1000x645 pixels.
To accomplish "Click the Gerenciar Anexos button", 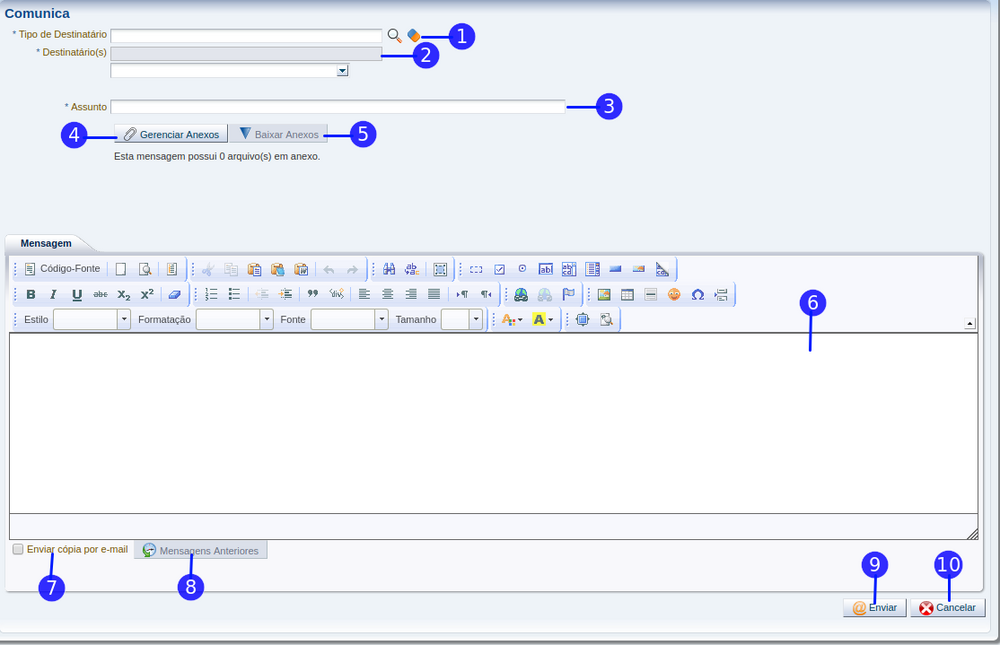I will point(171,134).
